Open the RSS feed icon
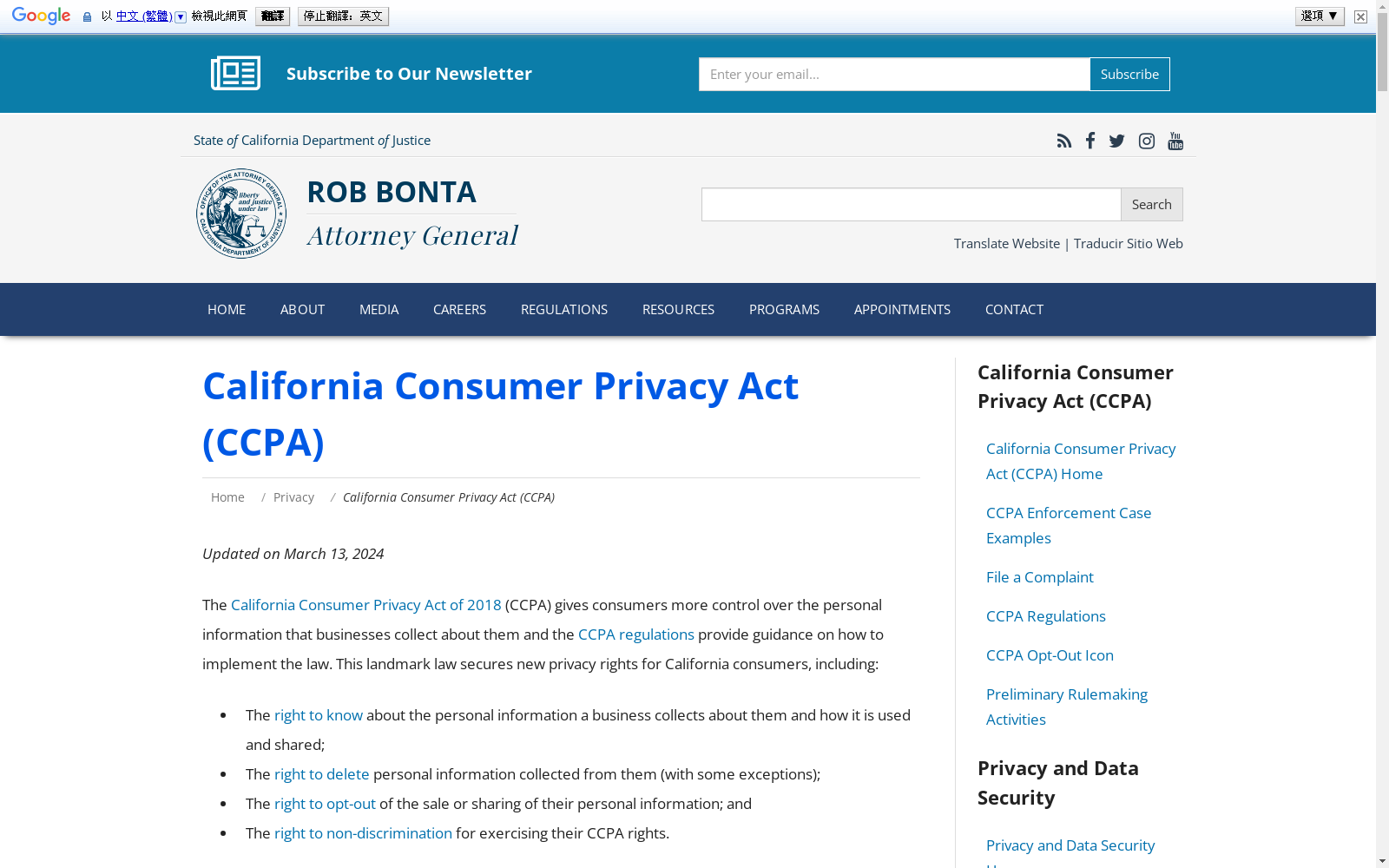The height and width of the screenshot is (868, 1389). tap(1063, 141)
